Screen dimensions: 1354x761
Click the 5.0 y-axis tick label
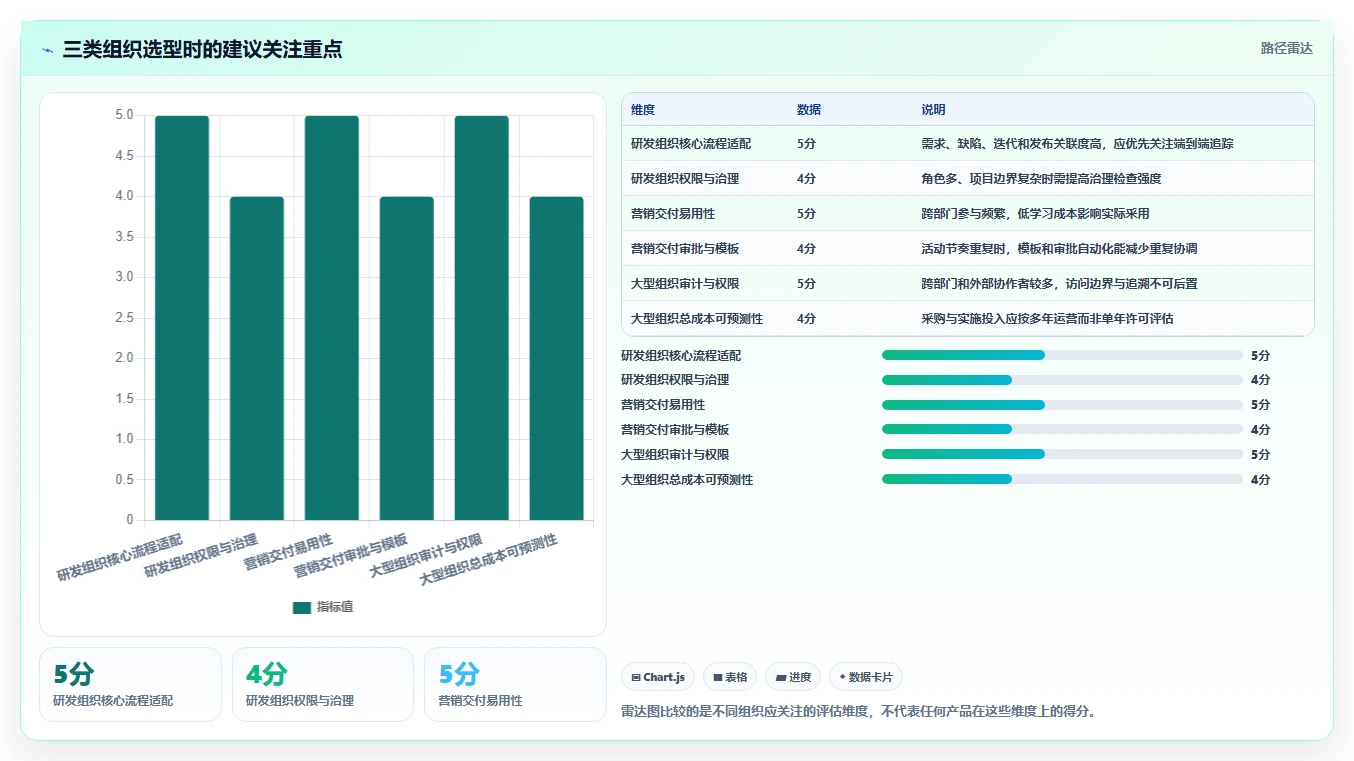(124, 115)
